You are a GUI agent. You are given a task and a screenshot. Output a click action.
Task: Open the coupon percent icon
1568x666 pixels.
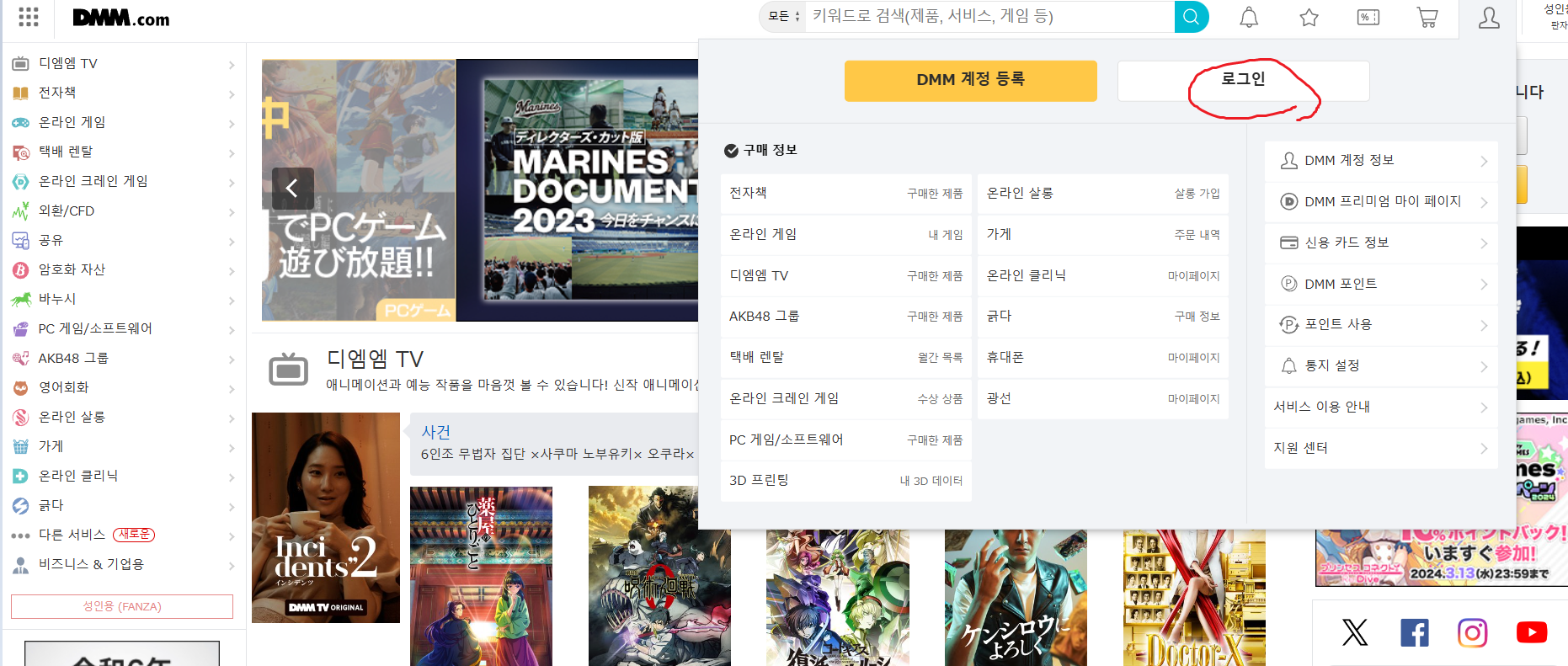tap(1368, 17)
